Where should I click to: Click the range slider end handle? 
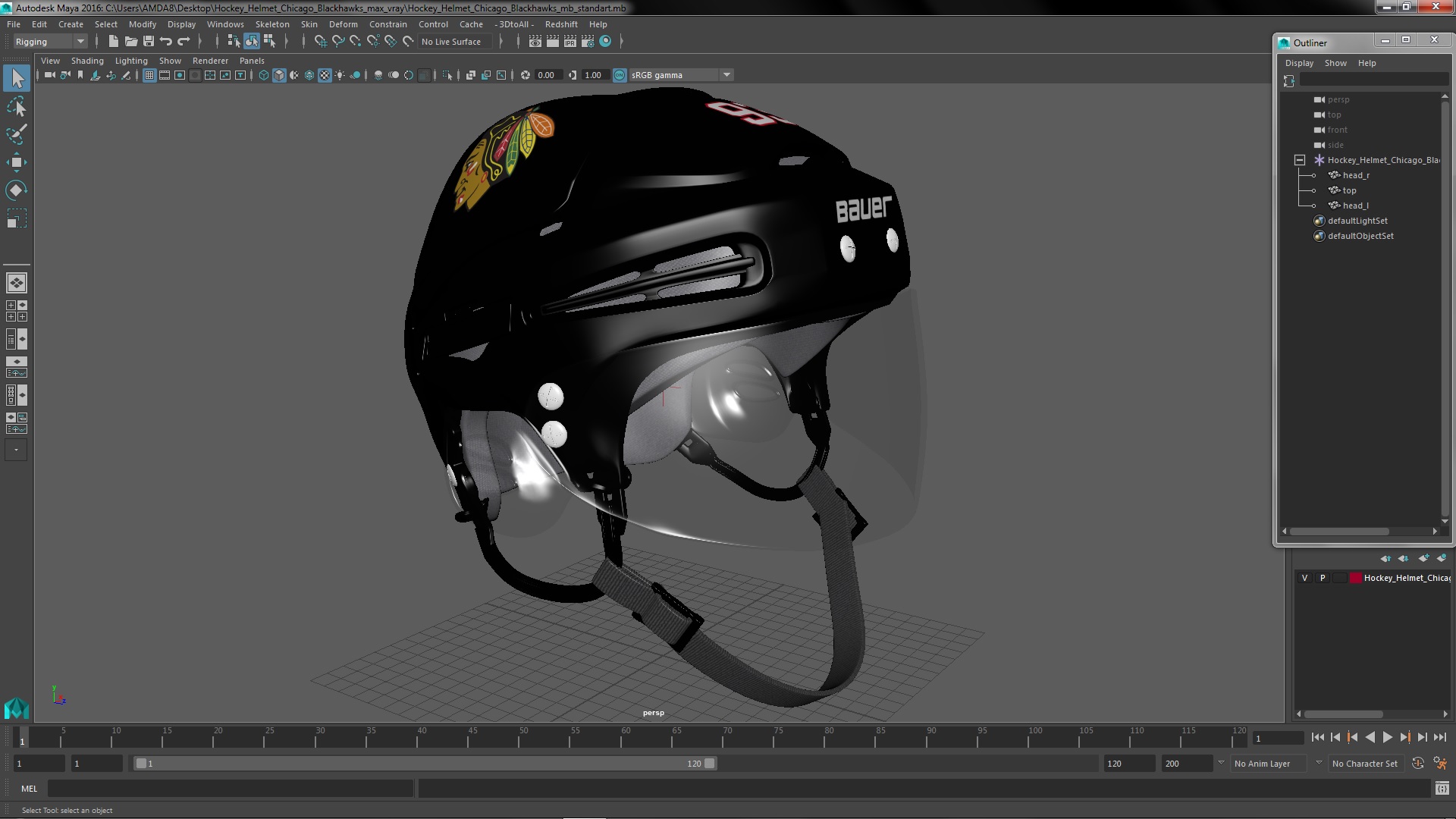click(x=710, y=764)
